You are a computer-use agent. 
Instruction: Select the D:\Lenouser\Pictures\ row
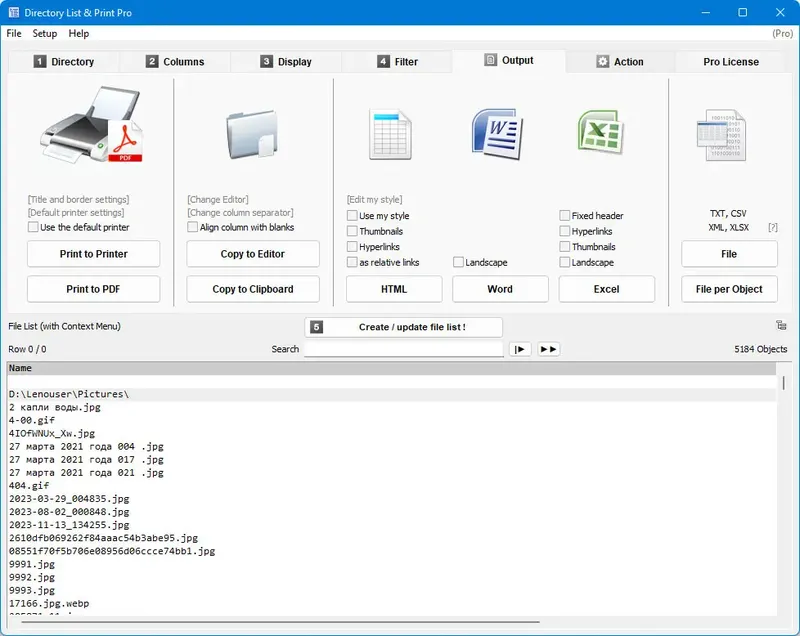click(x=391, y=394)
